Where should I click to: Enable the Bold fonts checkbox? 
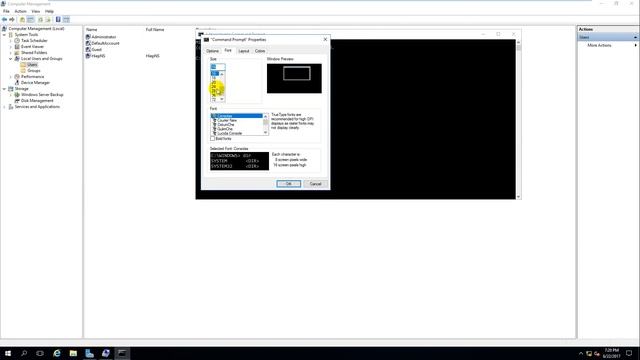(213, 139)
